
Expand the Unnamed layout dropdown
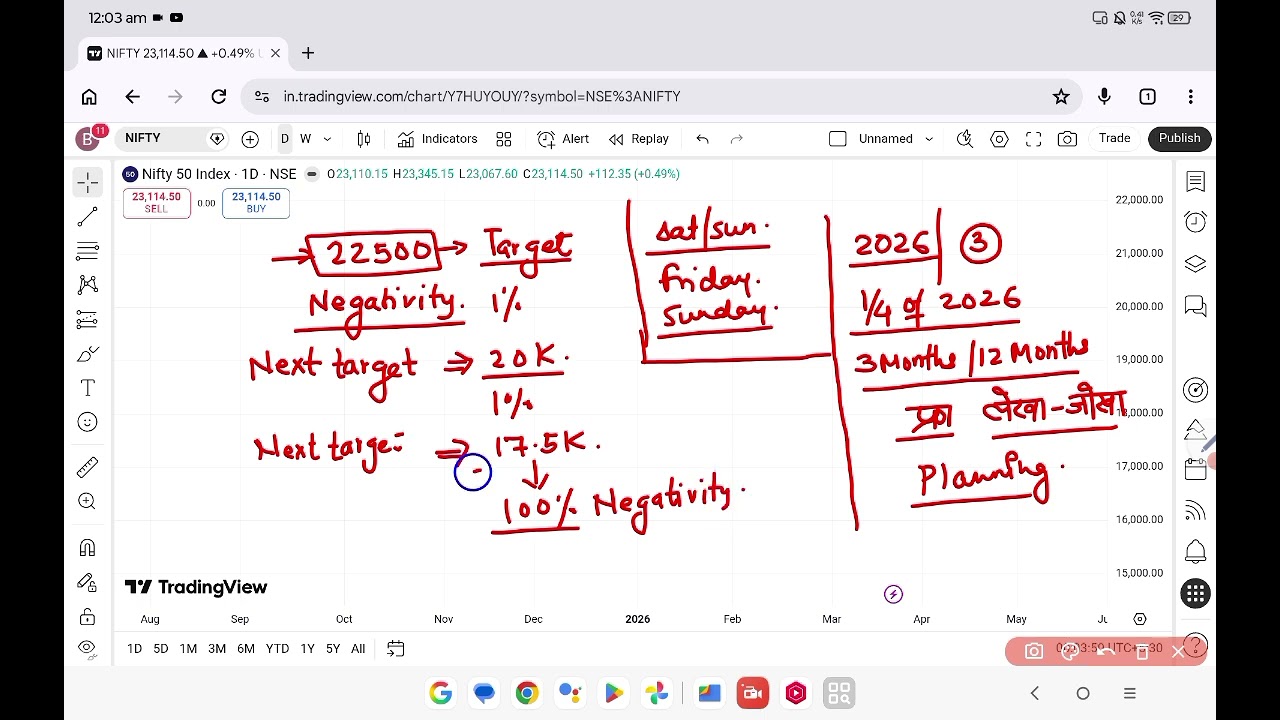click(x=928, y=139)
